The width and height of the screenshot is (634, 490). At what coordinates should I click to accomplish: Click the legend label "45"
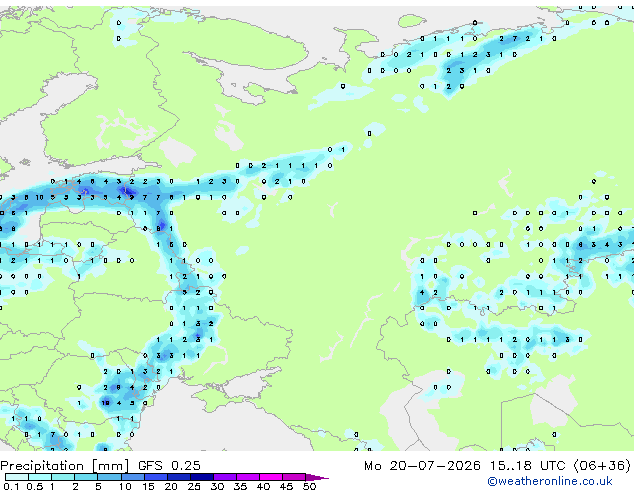point(286,486)
